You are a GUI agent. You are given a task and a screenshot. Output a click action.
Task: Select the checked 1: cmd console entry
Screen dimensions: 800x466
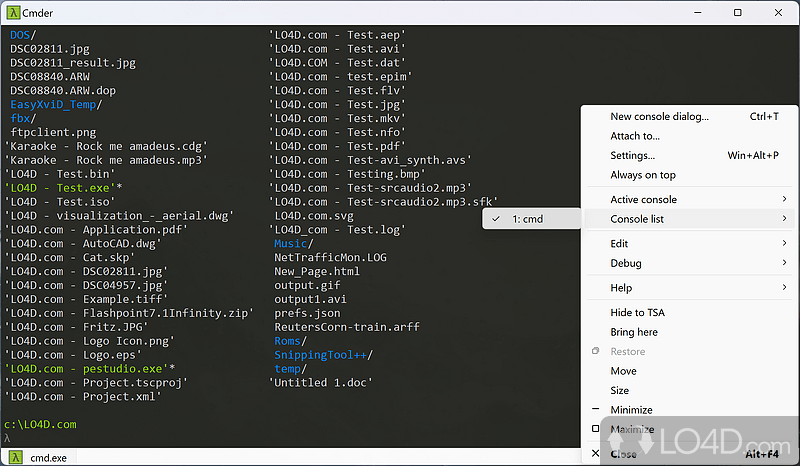click(531, 219)
